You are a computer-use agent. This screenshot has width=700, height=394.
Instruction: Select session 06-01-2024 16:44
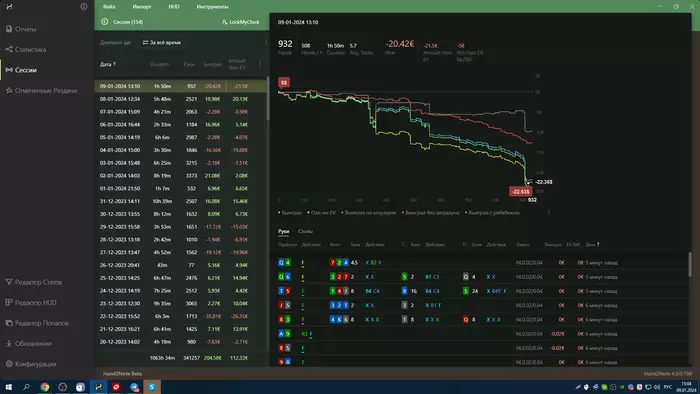coord(180,124)
